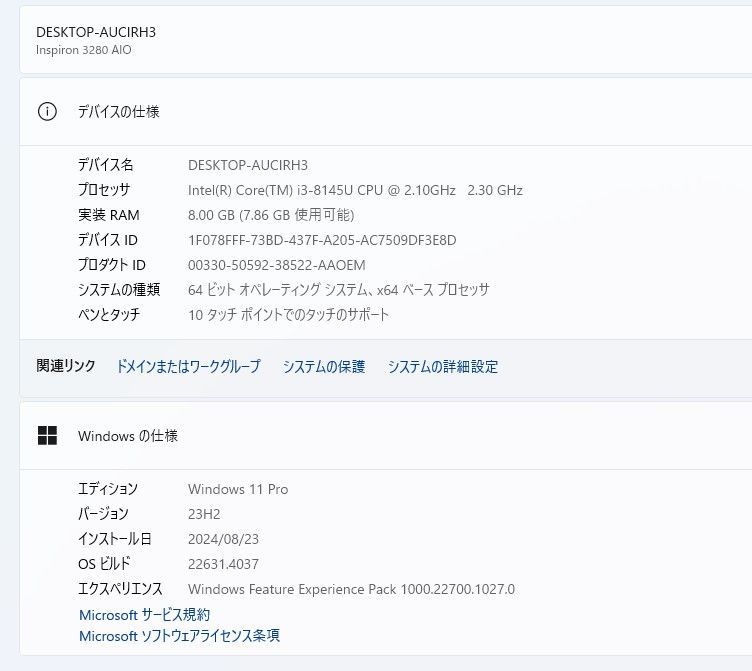This screenshot has height=671, width=752.
Task: Click the バージョン label
Action: [103, 514]
